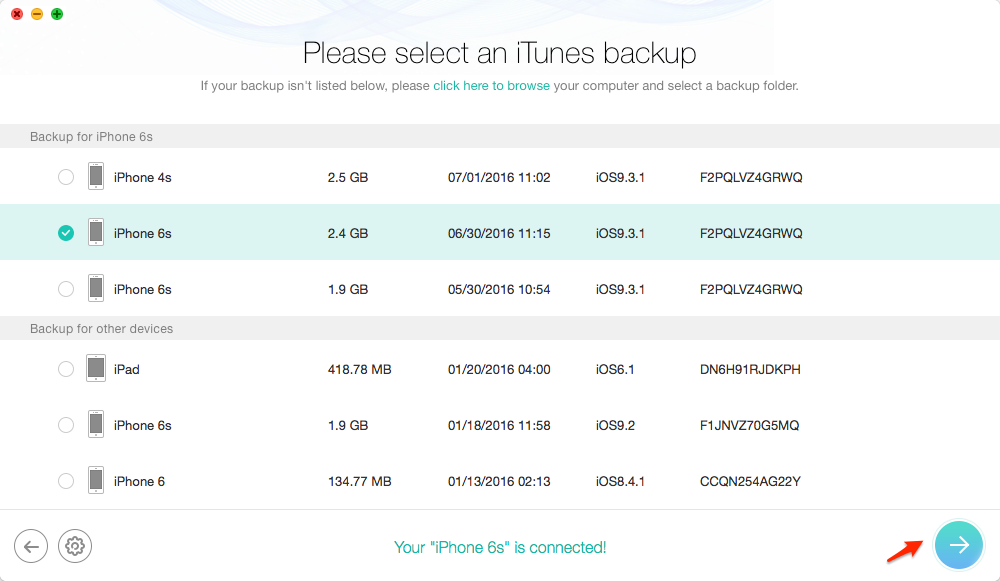This screenshot has height=581, width=1000.
Task: Click the next arrow button to continue
Action: tap(959, 545)
